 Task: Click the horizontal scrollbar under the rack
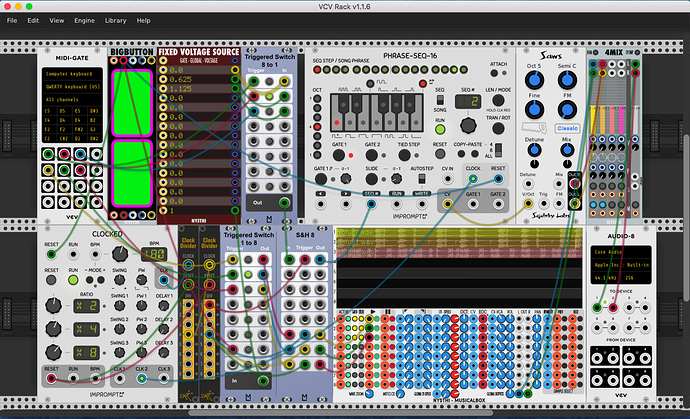click(x=341, y=413)
